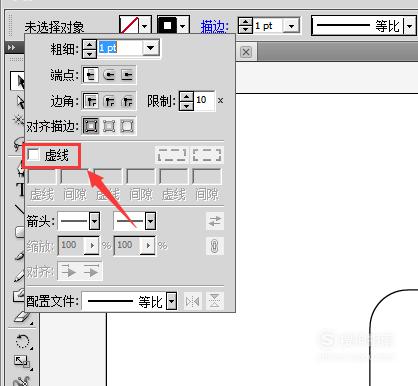This screenshot has width=418, height=386.
Task: Open the fill swatch dropdown arrow
Action: 144,26
